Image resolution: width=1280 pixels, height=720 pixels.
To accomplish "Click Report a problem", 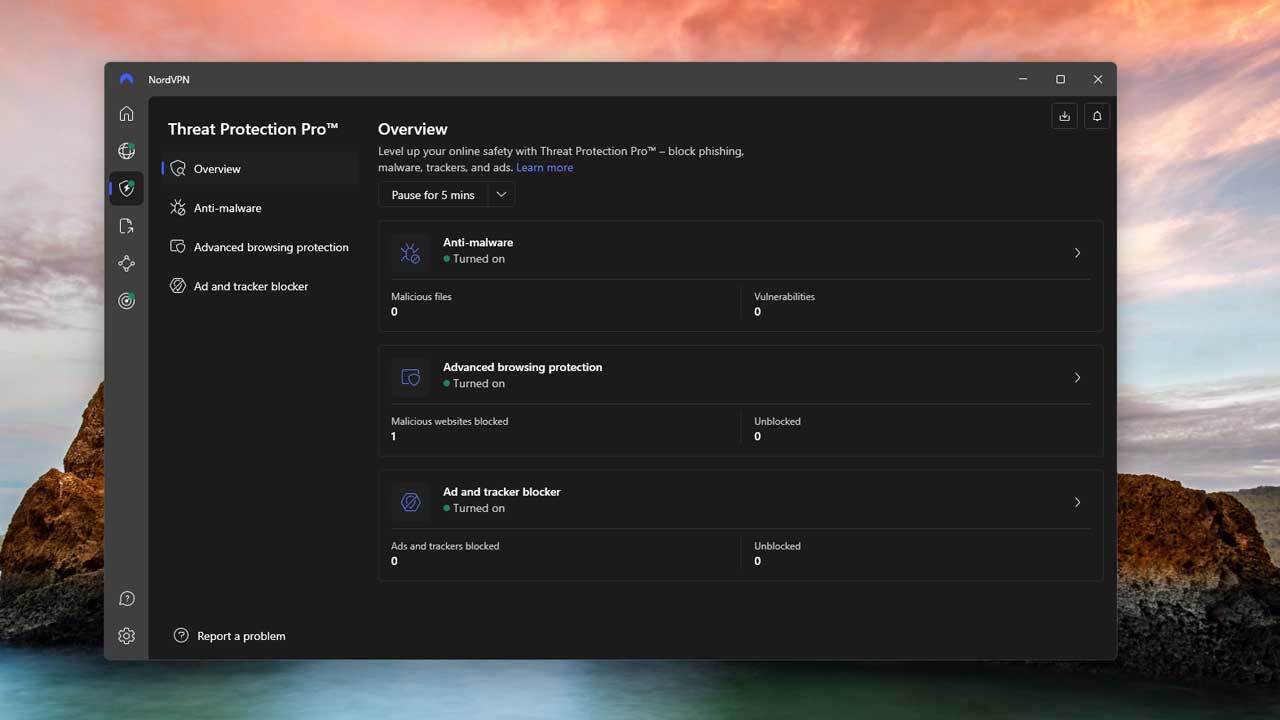I will (x=241, y=636).
